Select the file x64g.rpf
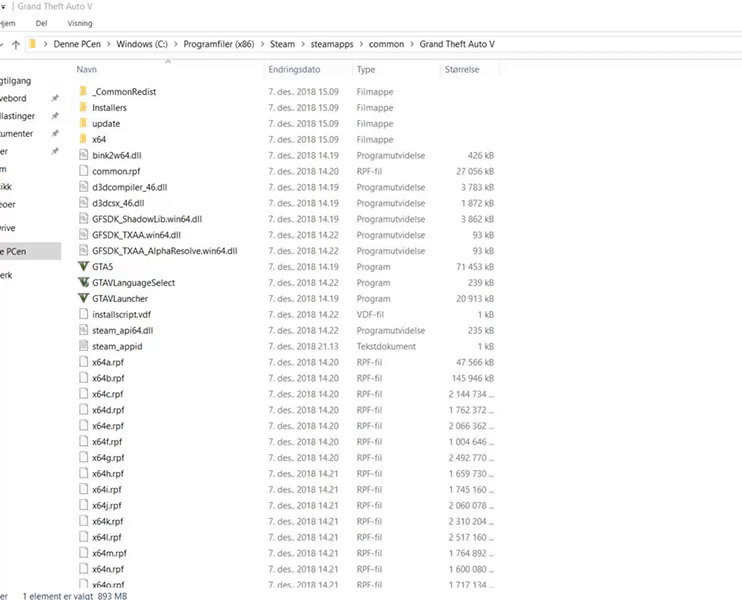This screenshot has height=600, width=742. 108,458
